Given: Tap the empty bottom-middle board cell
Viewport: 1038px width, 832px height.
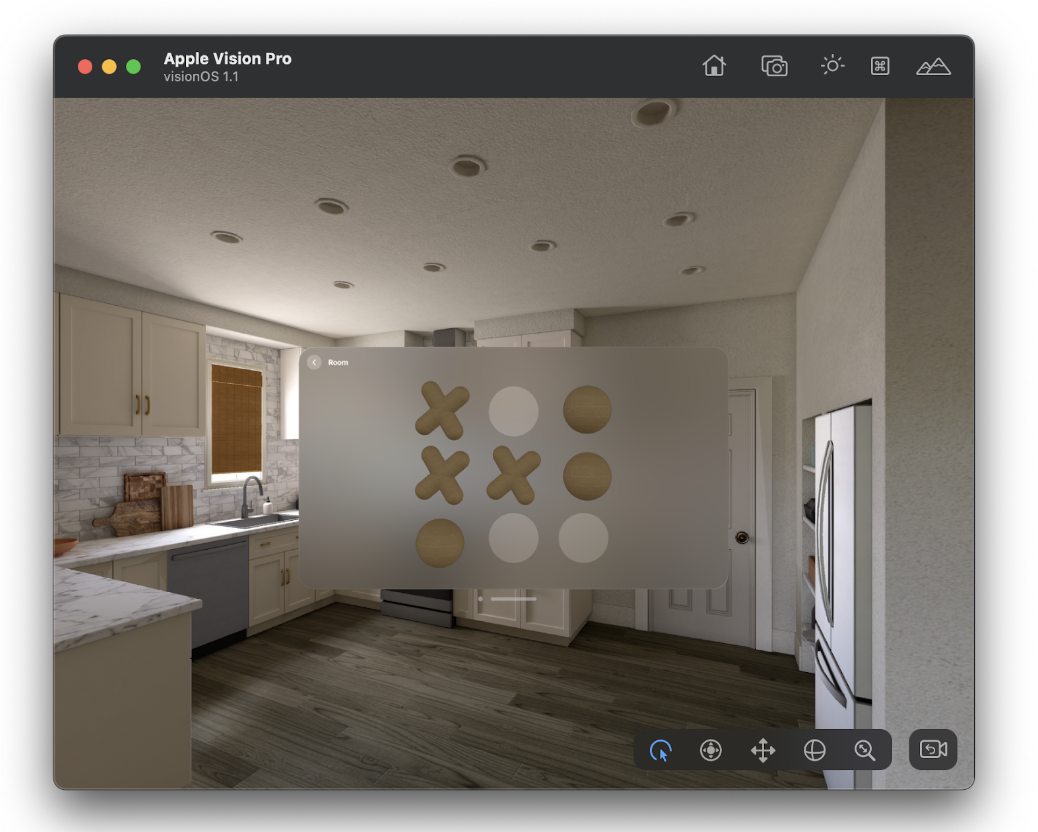Looking at the screenshot, I should coord(513,538).
